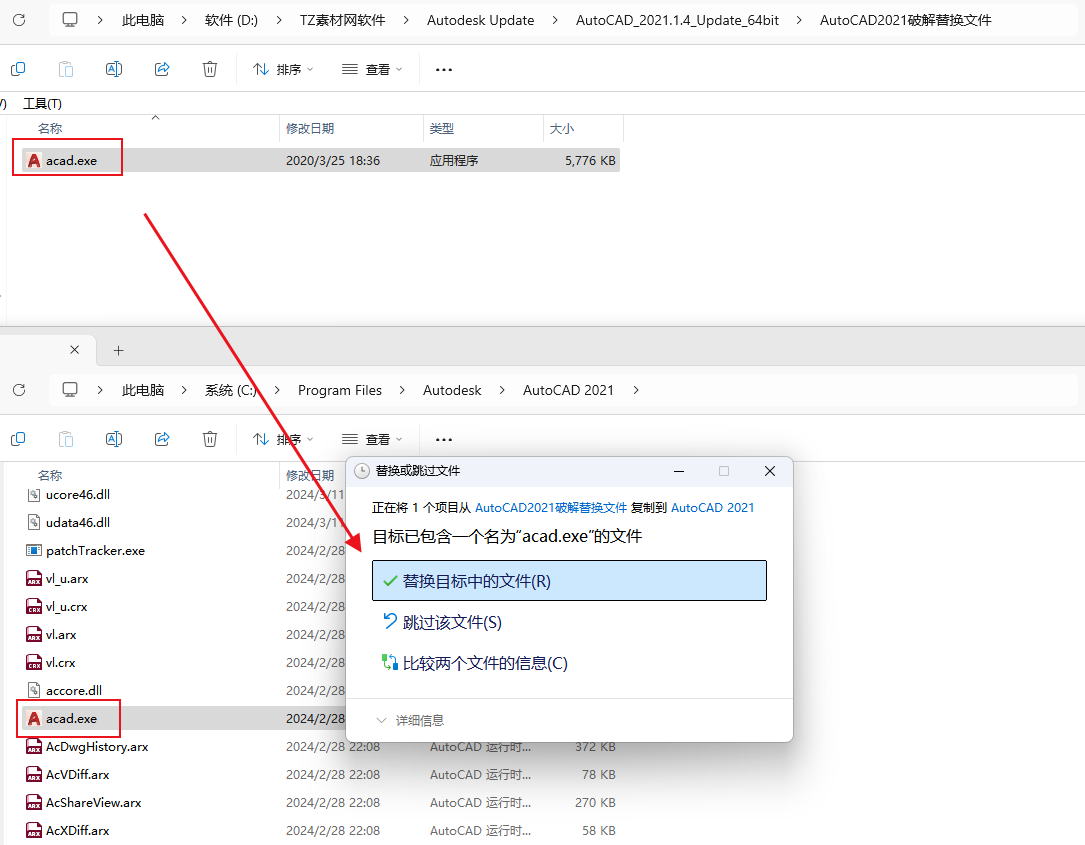Click AutoCAD 2021 breadcrumb in lower address bar
Screen dimensions: 1085x845
[x=568, y=390]
